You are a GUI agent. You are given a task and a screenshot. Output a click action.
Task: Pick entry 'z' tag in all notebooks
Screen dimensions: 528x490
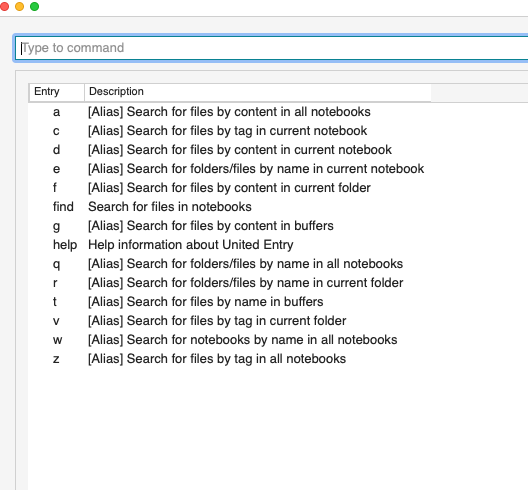278,359
